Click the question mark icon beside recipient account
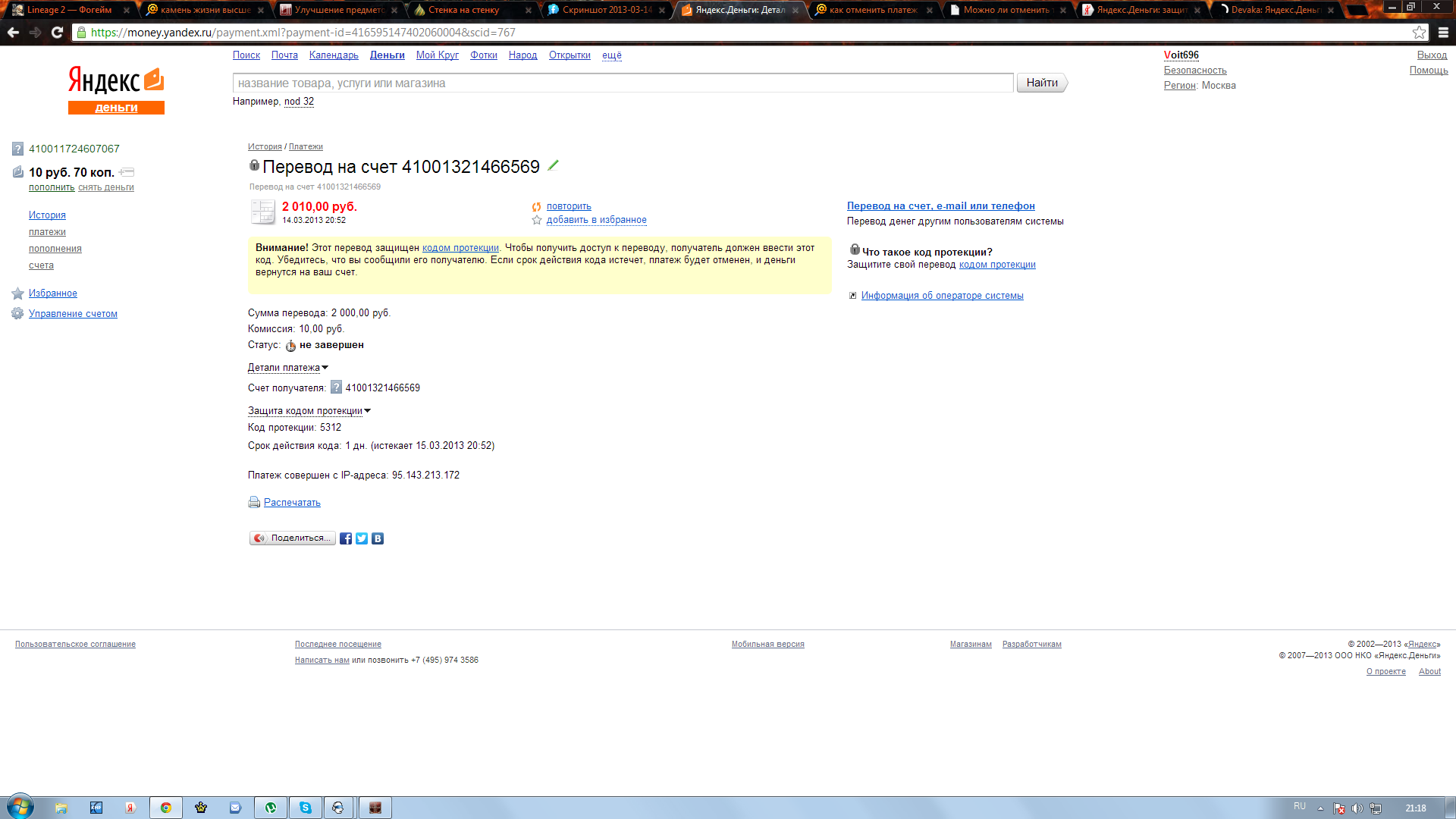Viewport: 1456px width, 819px height. 336,388
